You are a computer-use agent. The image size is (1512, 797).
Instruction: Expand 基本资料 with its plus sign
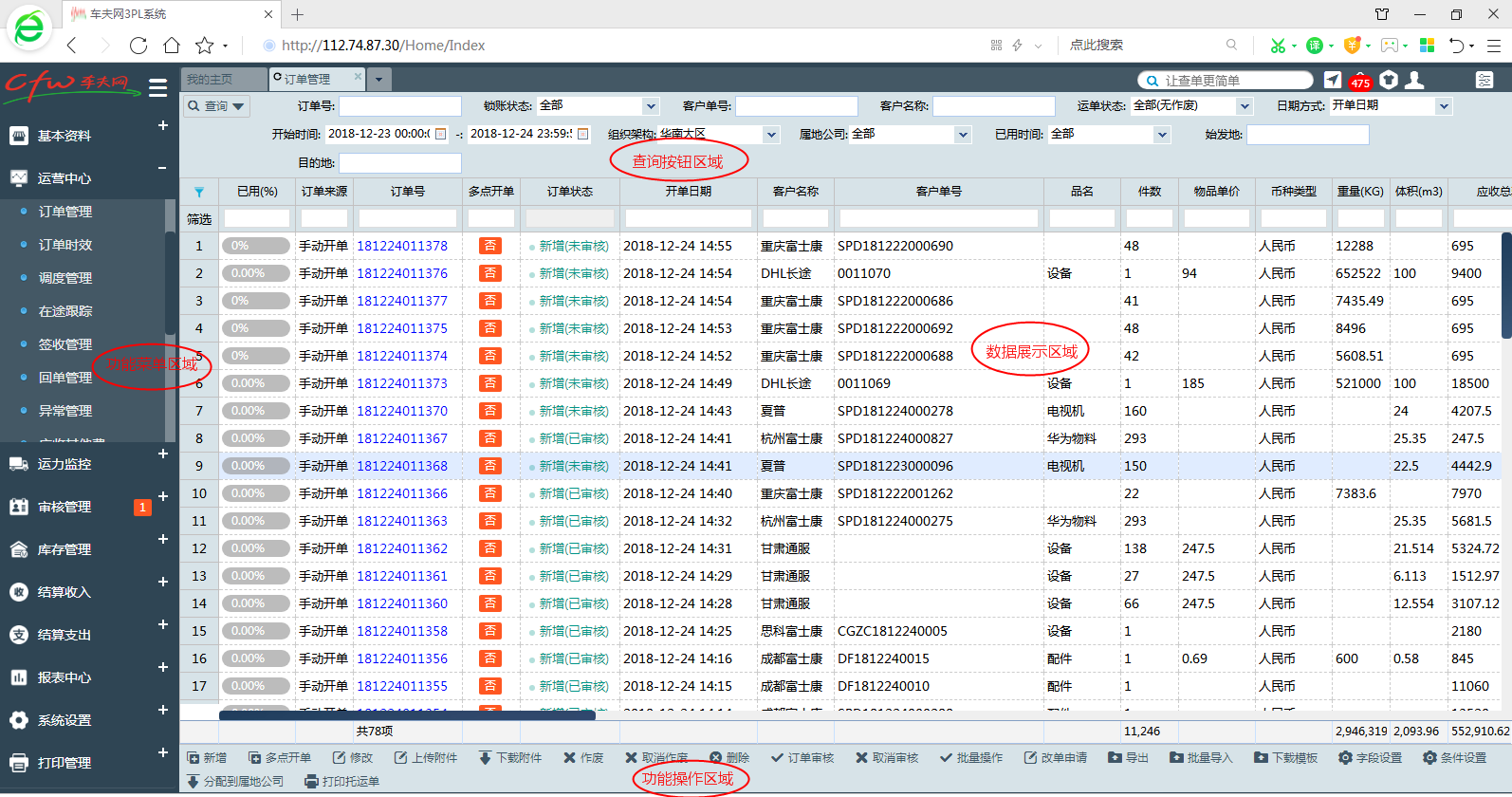[x=163, y=125]
